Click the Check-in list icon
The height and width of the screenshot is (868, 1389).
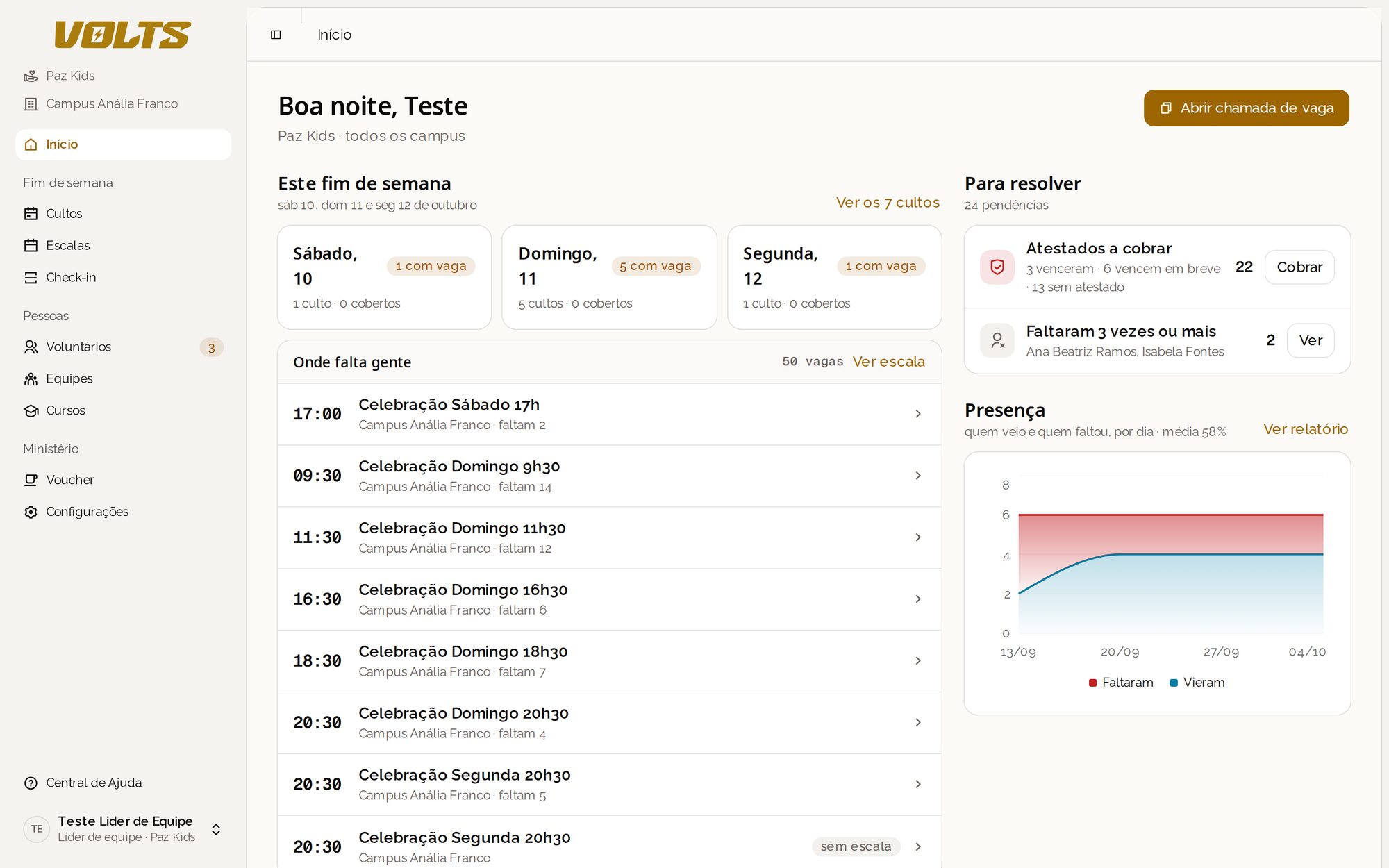point(31,278)
